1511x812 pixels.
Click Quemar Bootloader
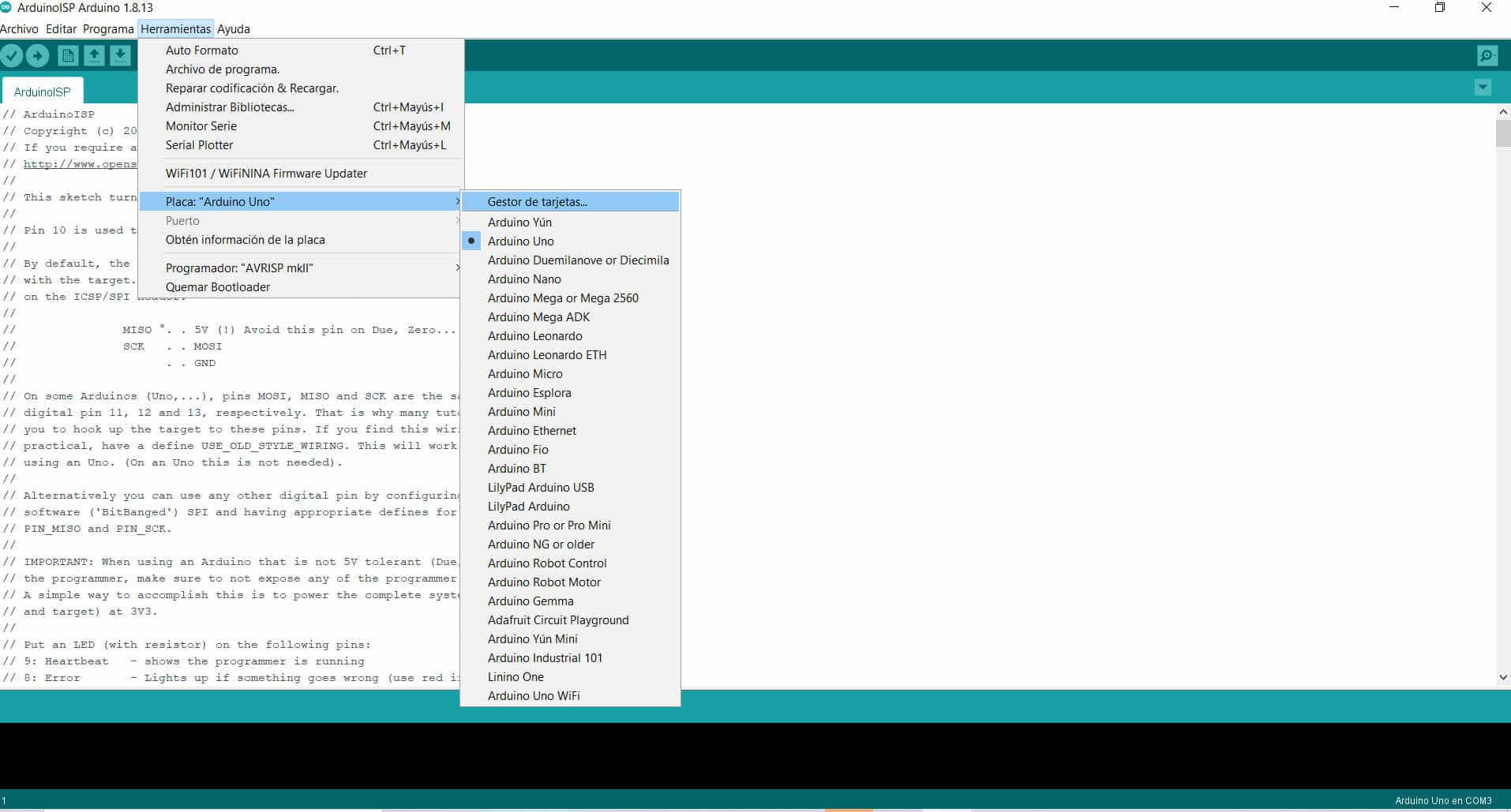pos(300,287)
